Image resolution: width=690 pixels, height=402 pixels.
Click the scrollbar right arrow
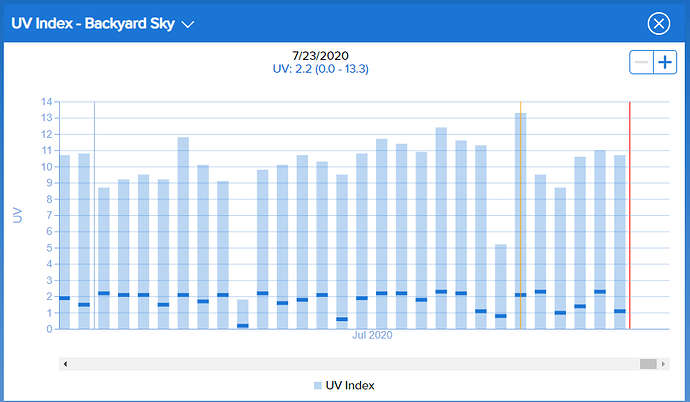(x=663, y=364)
